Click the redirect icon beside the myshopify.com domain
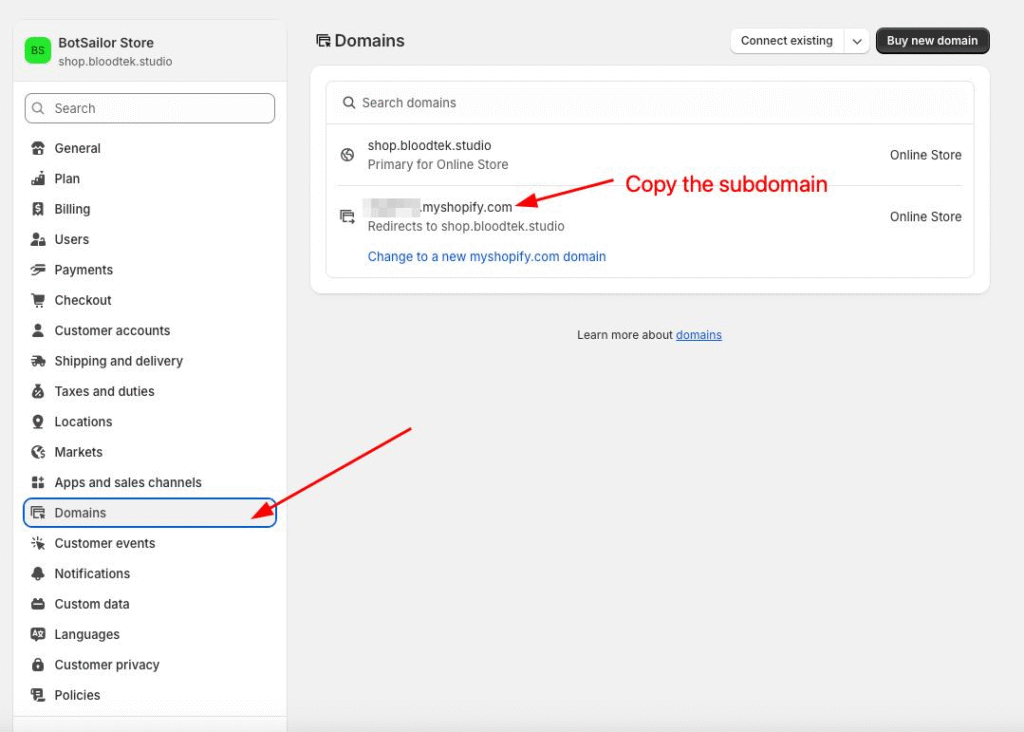 (347, 216)
